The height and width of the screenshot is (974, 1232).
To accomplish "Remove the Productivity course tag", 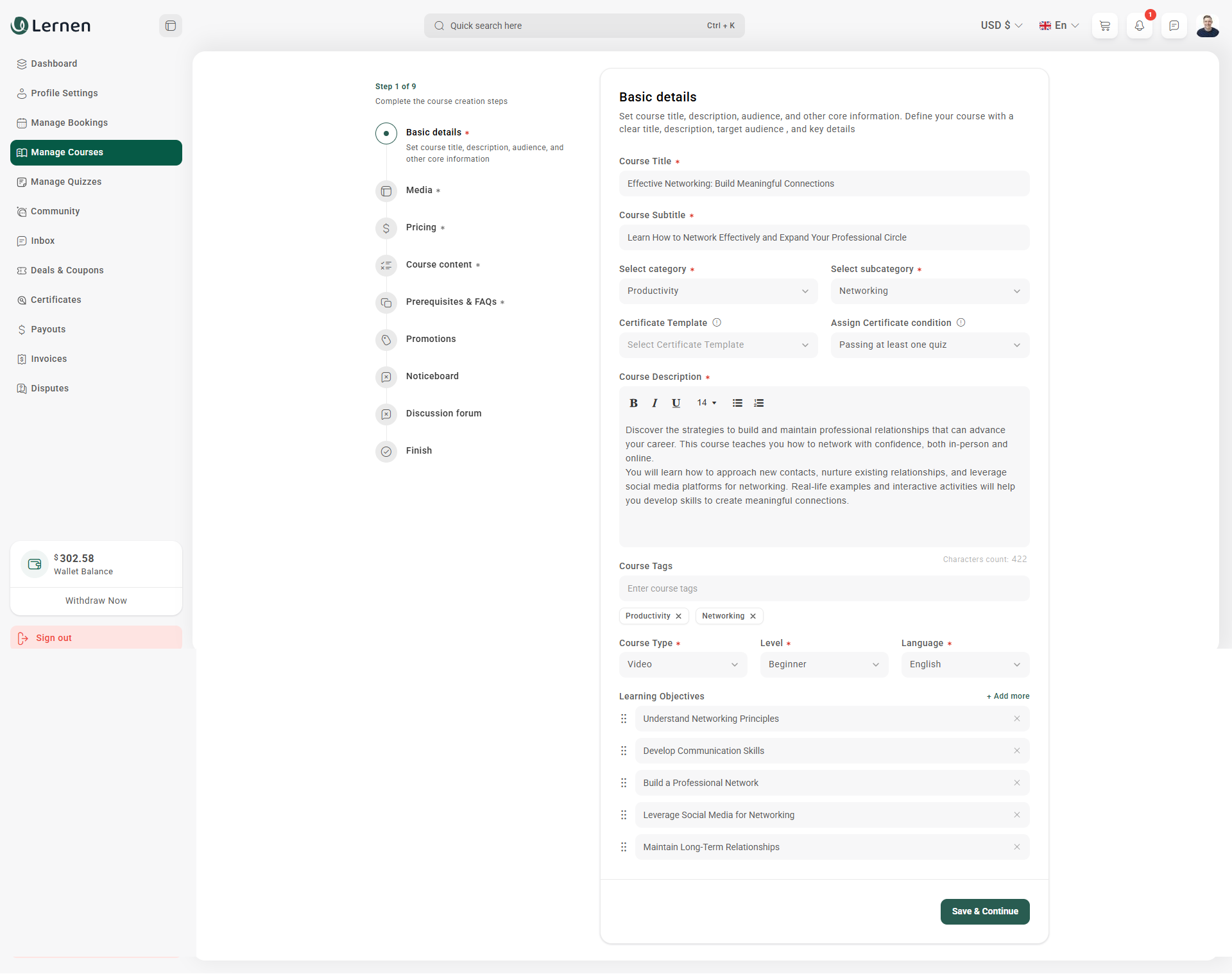I will 678,616.
